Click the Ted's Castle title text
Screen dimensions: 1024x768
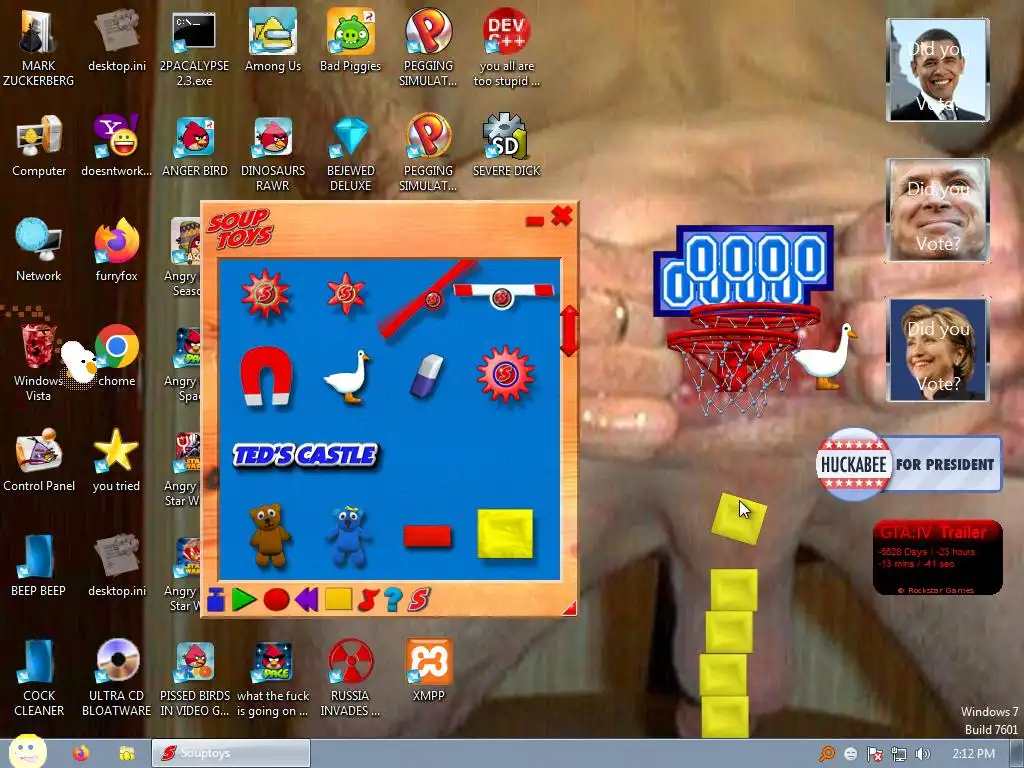click(305, 455)
